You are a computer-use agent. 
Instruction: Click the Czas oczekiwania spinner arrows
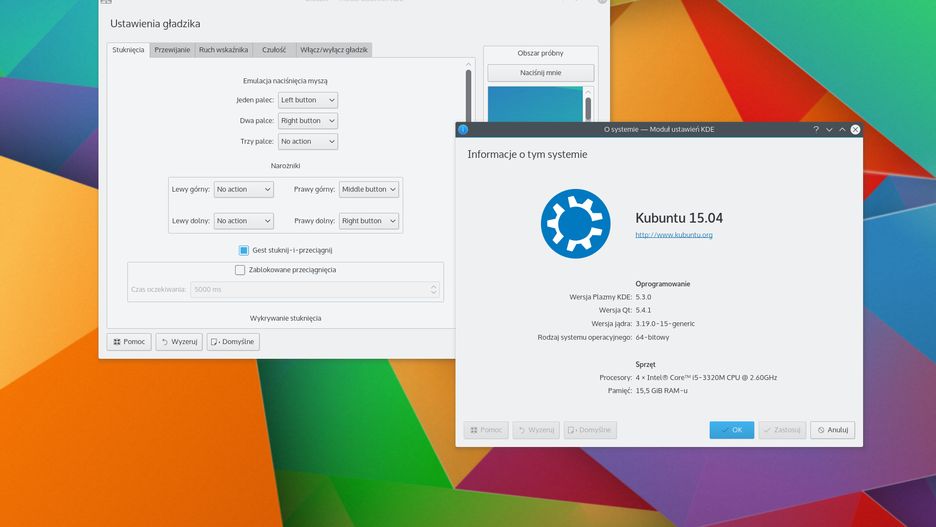pyautogui.click(x=434, y=289)
